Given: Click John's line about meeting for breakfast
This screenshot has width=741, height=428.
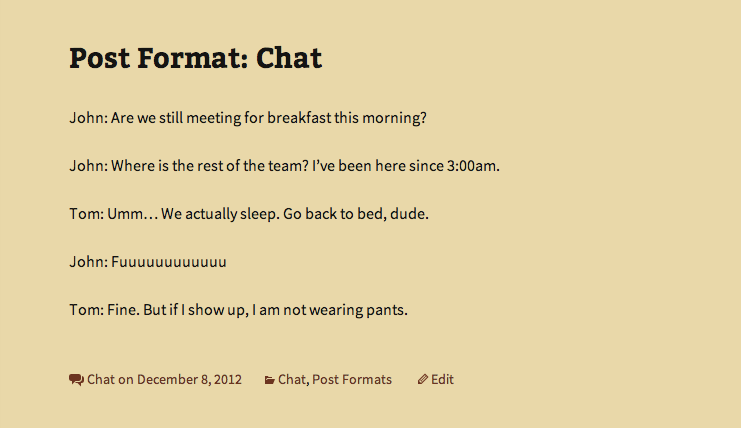Looking at the screenshot, I should click(x=248, y=118).
